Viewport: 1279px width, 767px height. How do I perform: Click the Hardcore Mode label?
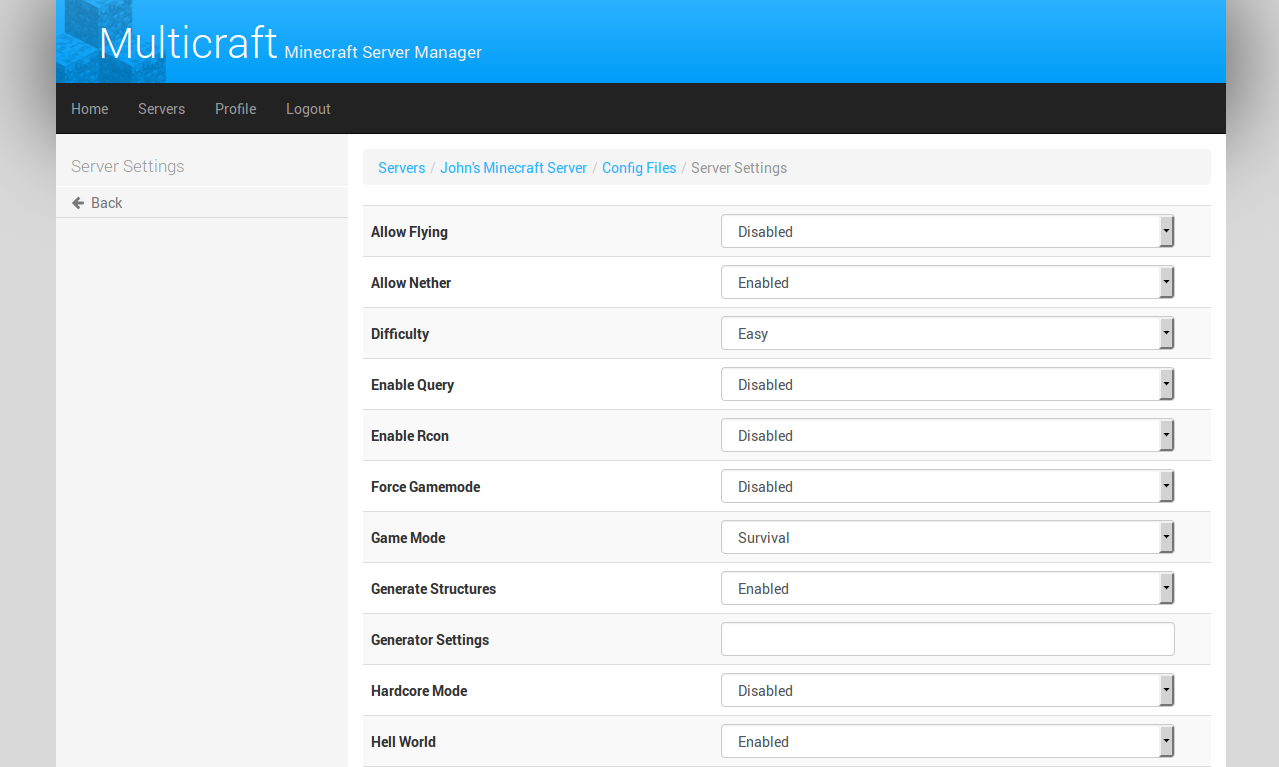point(419,691)
